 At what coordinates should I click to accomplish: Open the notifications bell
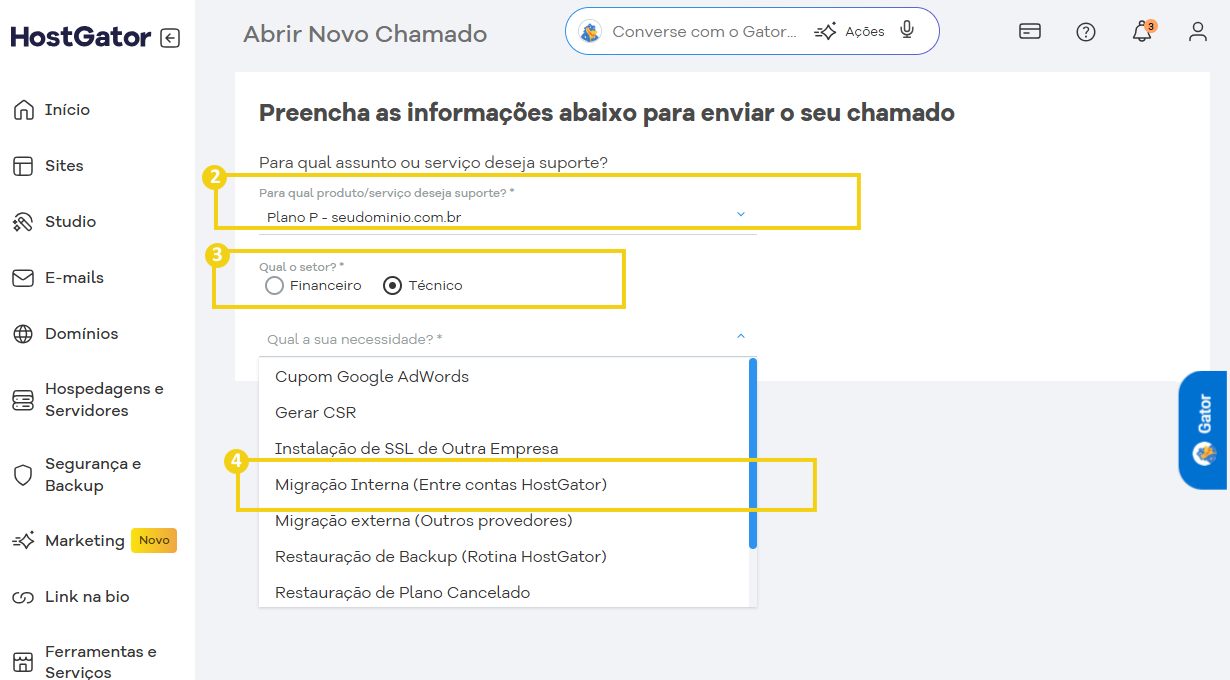click(x=1141, y=32)
